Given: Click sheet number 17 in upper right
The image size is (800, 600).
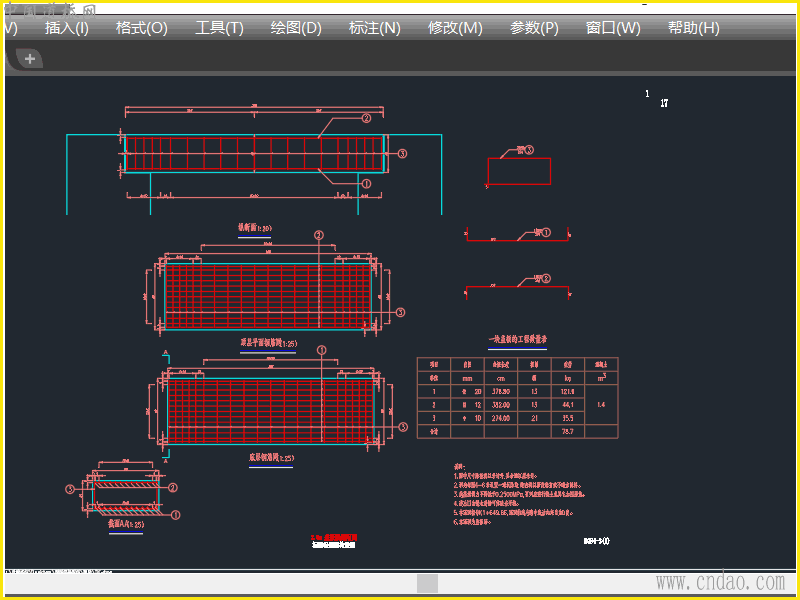Looking at the screenshot, I should (664, 103).
